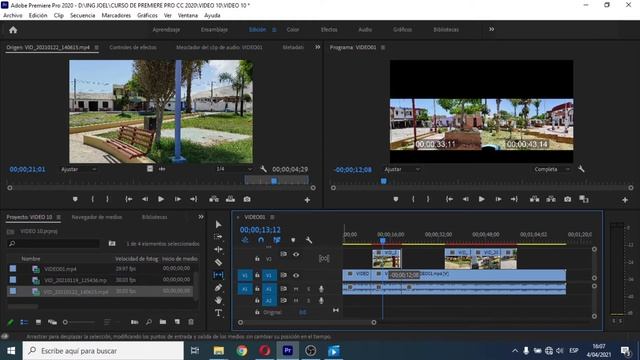The height and width of the screenshot is (360, 640).
Task: Click timeline playhead timecode 00;00;13;12
Action: (260, 230)
